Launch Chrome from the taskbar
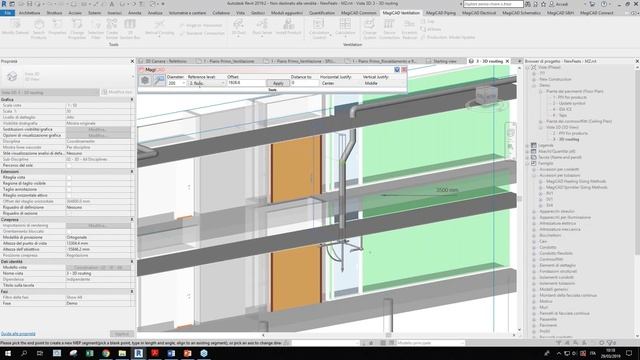 coord(106,353)
